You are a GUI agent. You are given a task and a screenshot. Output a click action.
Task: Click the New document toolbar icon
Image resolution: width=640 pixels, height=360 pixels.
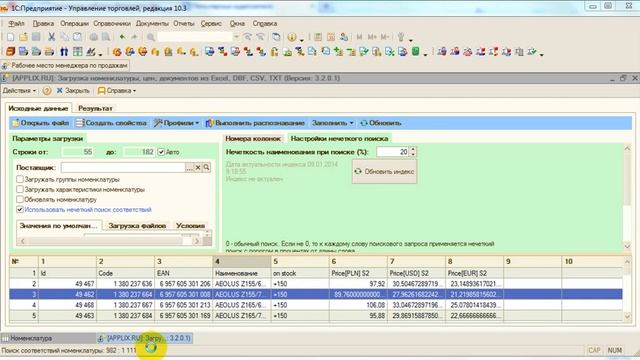click(x=11, y=37)
